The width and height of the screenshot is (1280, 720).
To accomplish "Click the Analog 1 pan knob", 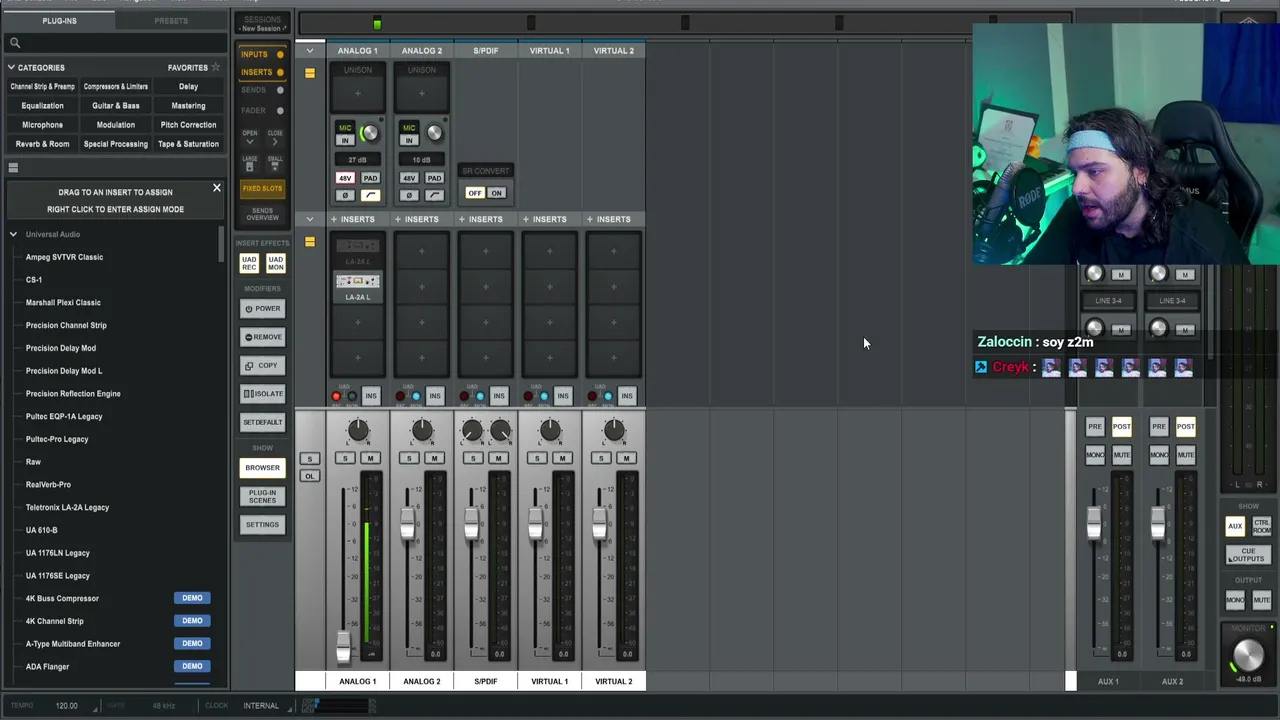I will tap(357, 431).
